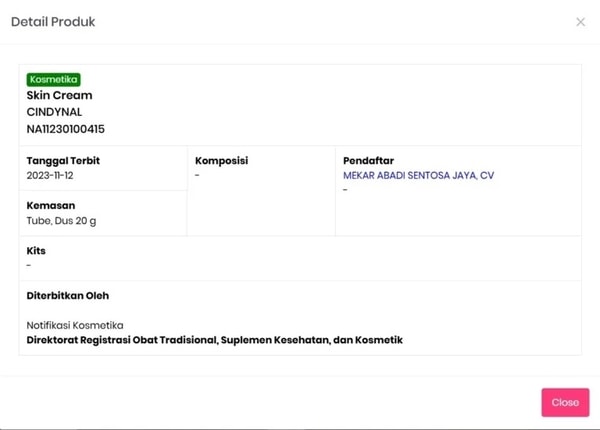Click registration number NA11230100415
This screenshot has width=600, height=430.
click(x=65, y=129)
